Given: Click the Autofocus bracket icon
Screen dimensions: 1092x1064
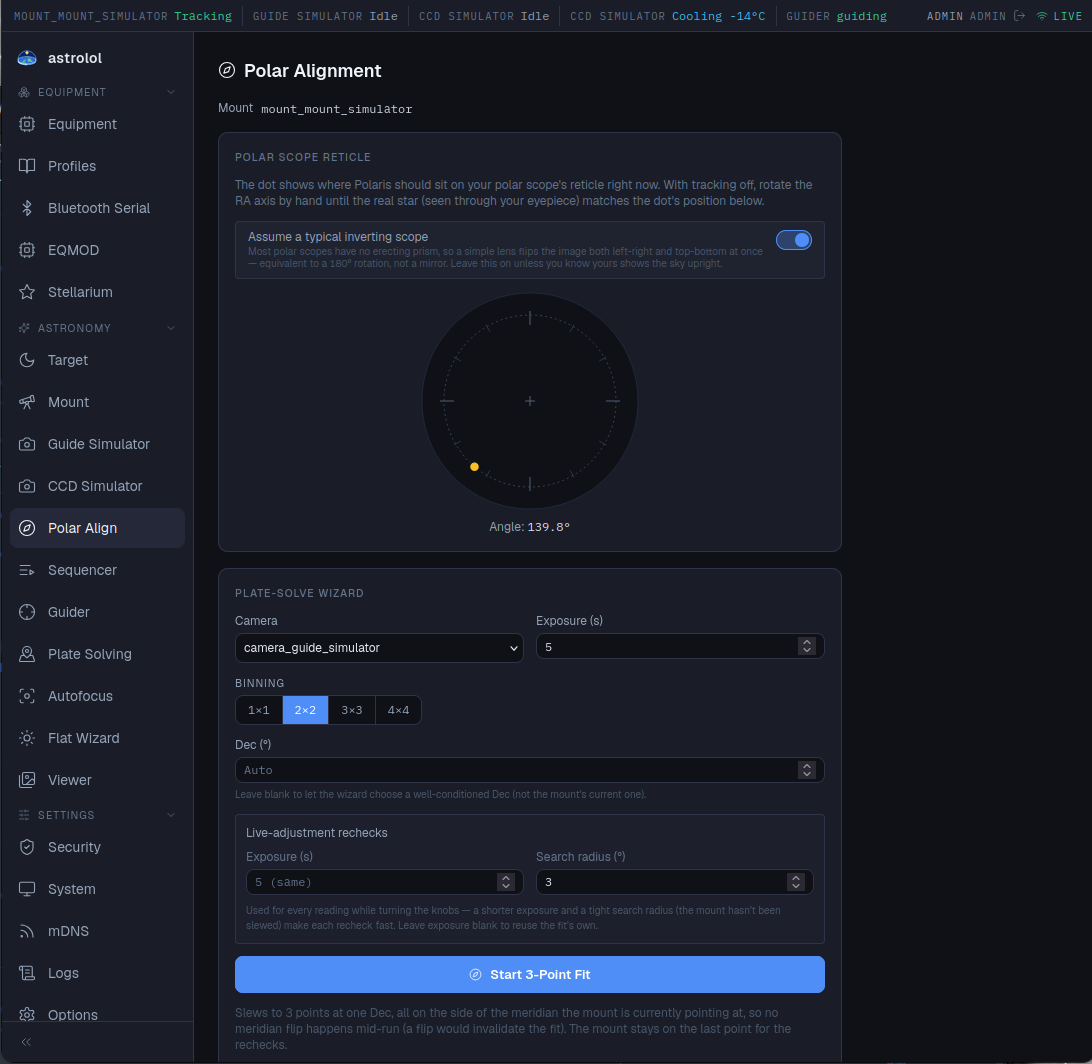Looking at the screenshot, I should click(27, 696).
